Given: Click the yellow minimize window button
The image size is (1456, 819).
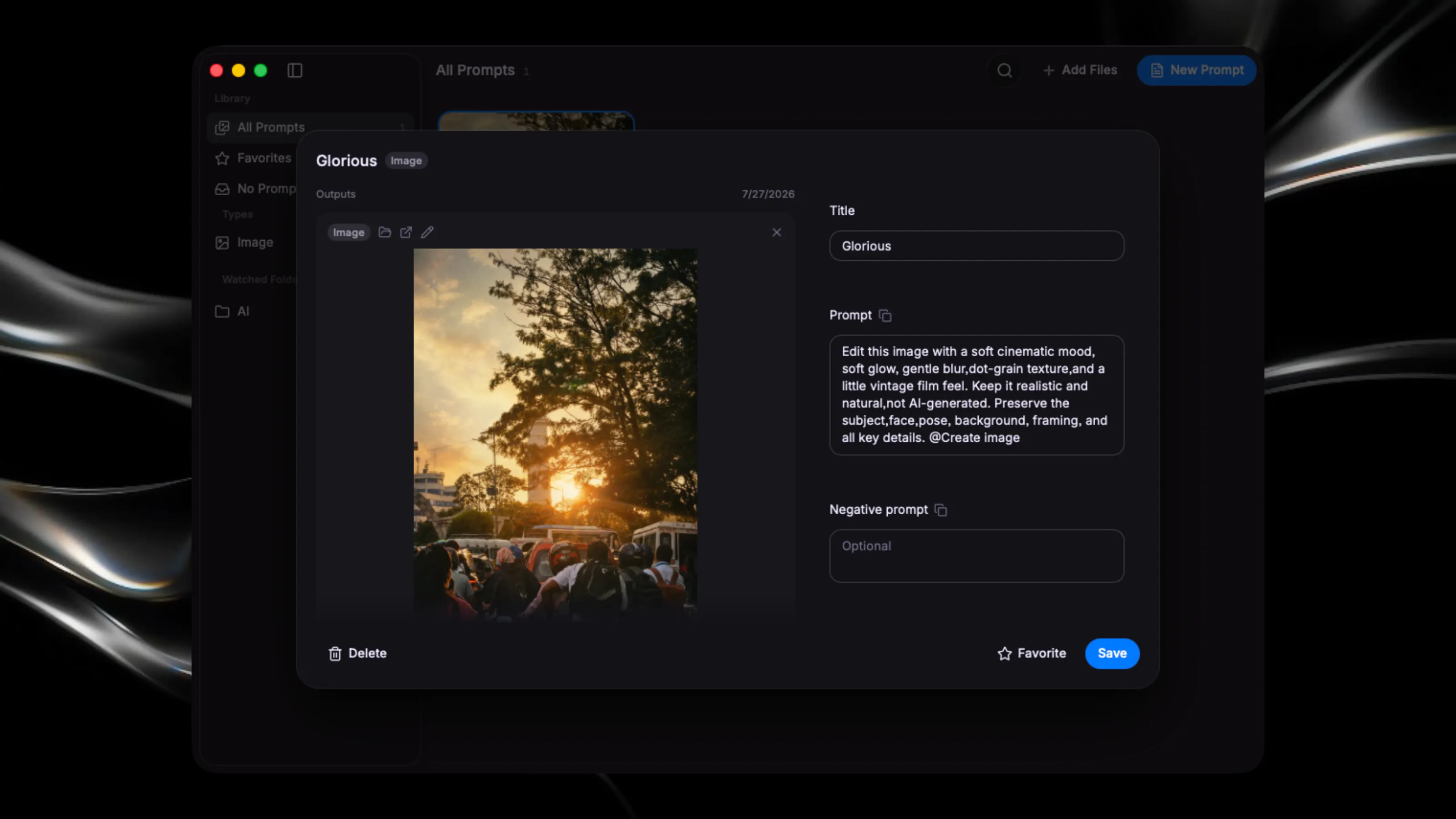Looking at the screenshot, I should (238, 70).
